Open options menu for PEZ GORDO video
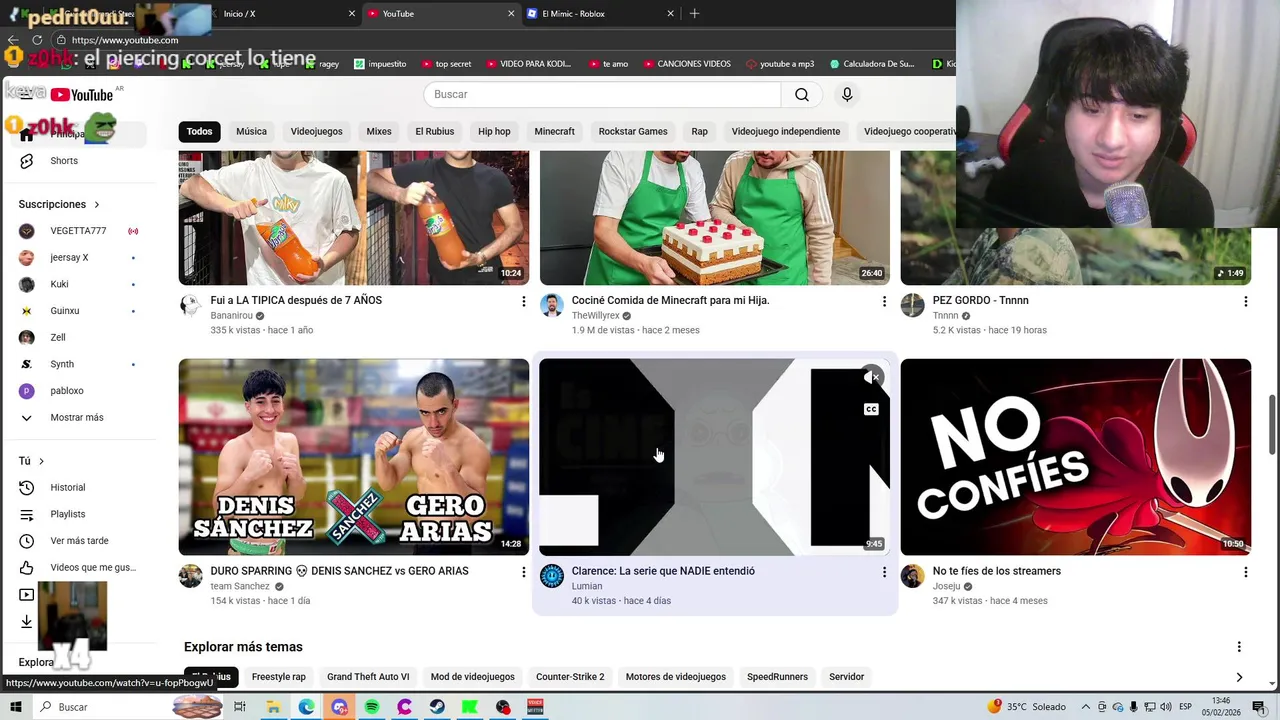Viewport: 1280px width, 720px height. click(x=1245, y=301)
